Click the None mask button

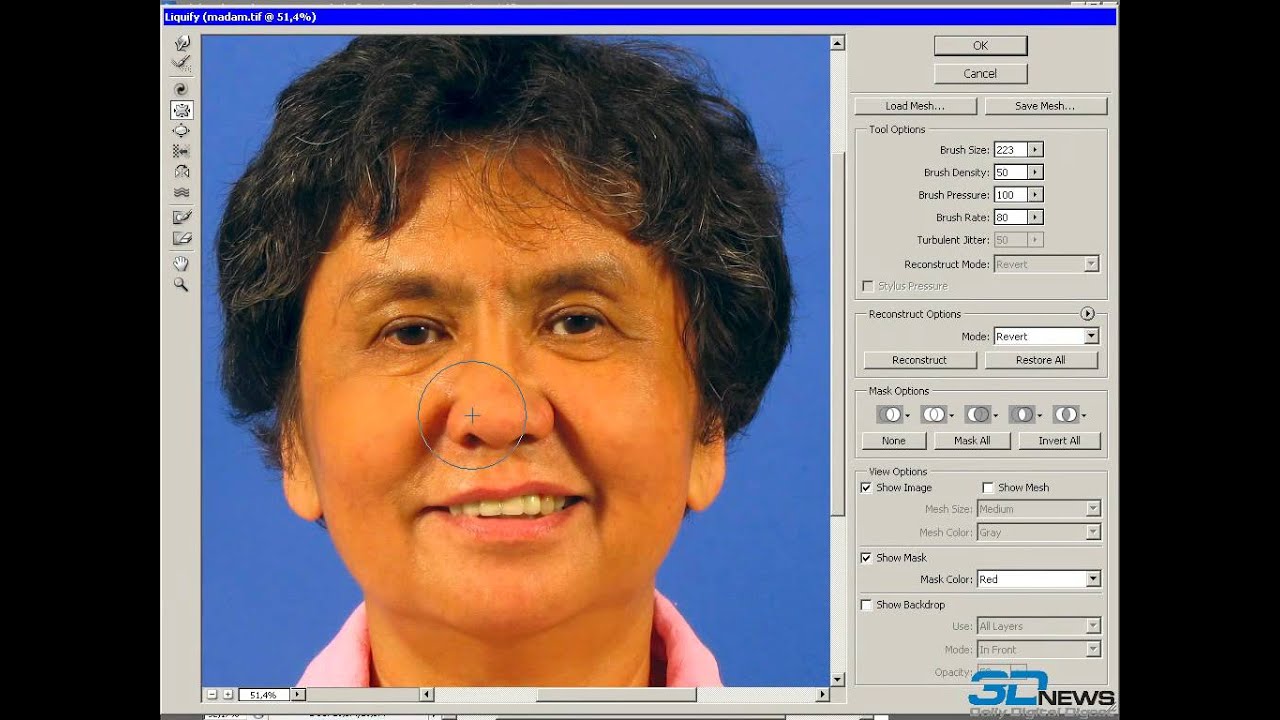coord(893,440)
